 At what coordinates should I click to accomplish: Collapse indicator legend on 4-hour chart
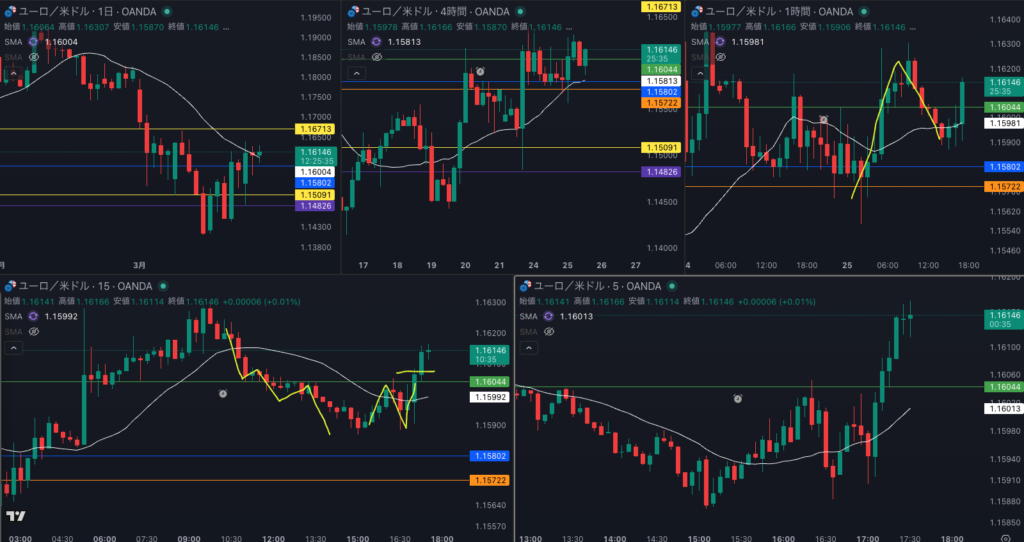(x=355, y=73)
